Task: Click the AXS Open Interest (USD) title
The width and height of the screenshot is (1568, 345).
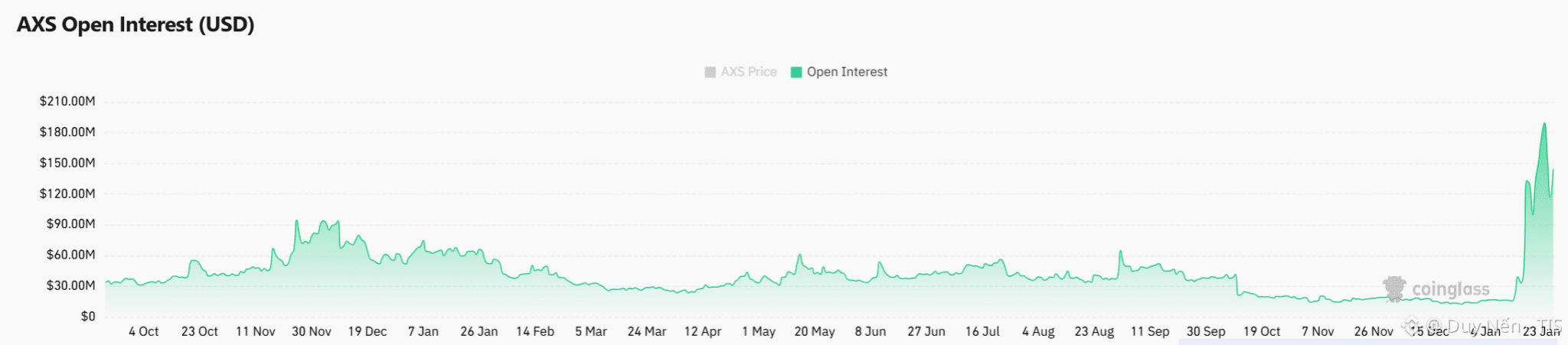Action: [136, 24]
